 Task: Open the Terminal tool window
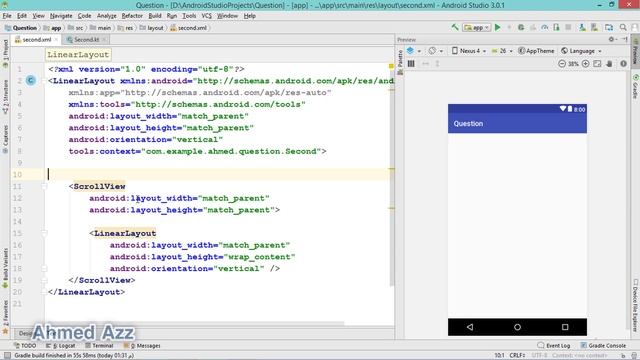(x=99, y=345)
